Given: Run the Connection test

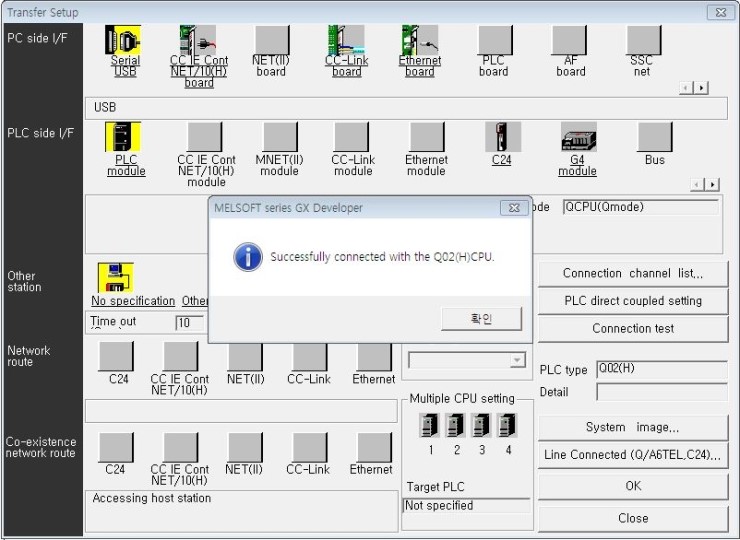Looking at the screenshot, I should 633,329.
